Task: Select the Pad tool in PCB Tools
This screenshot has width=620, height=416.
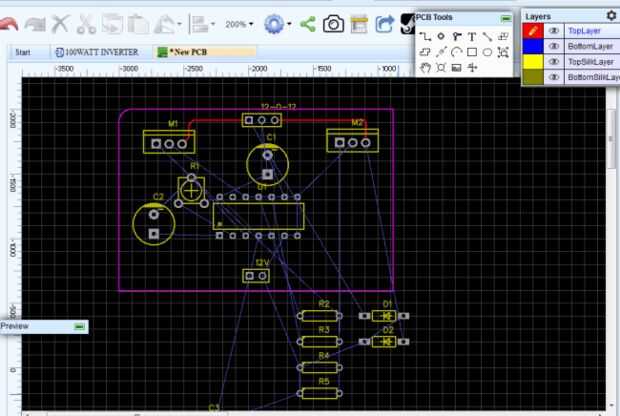Action: coord(441,36)
